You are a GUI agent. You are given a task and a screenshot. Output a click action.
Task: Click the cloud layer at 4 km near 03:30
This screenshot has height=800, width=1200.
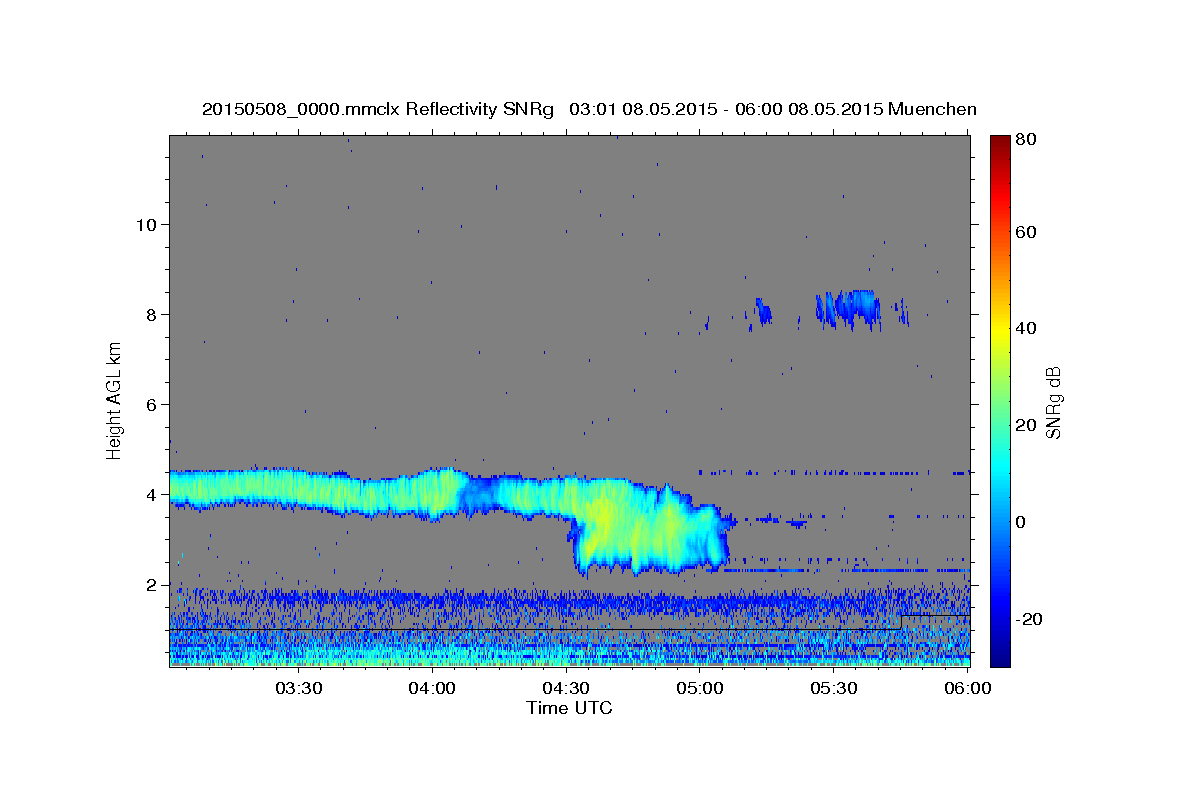[298, 489]
